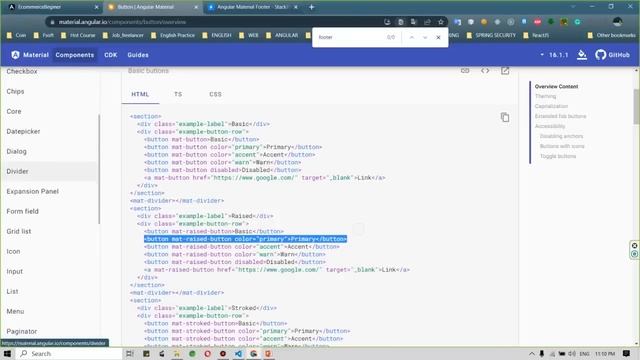
Task: Select Dialog in the sidebar
Action: pyautogui.click(x=16, y=151)
